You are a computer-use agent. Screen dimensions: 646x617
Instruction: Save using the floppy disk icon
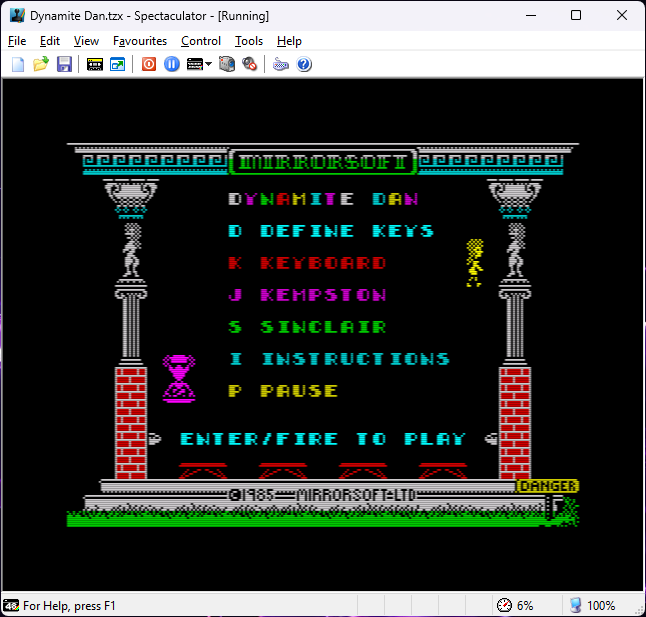[x=64, y=64]
